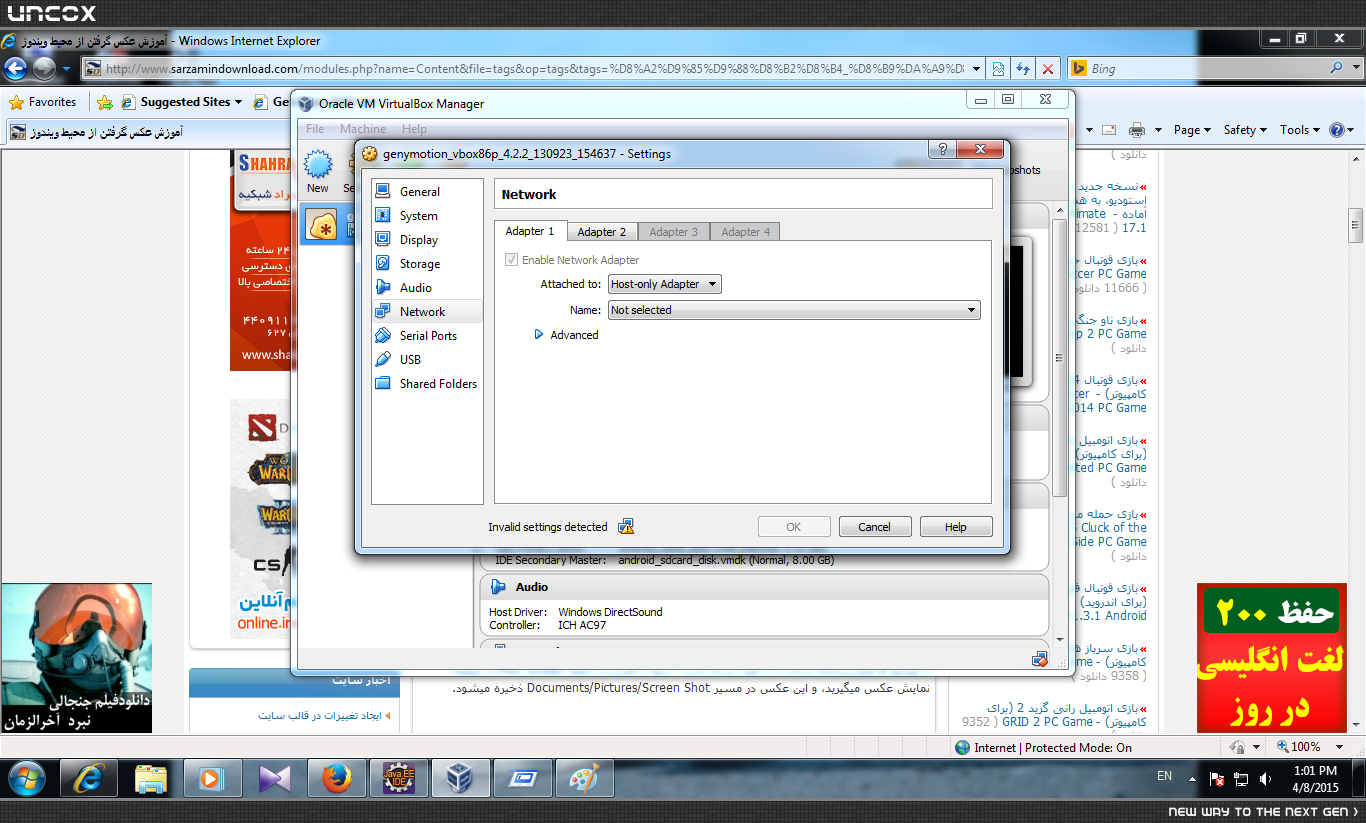Click the Read Mail icon in Internet Explorer
This screenshot has height=823, width=1366.
[x=1108, y=130]
